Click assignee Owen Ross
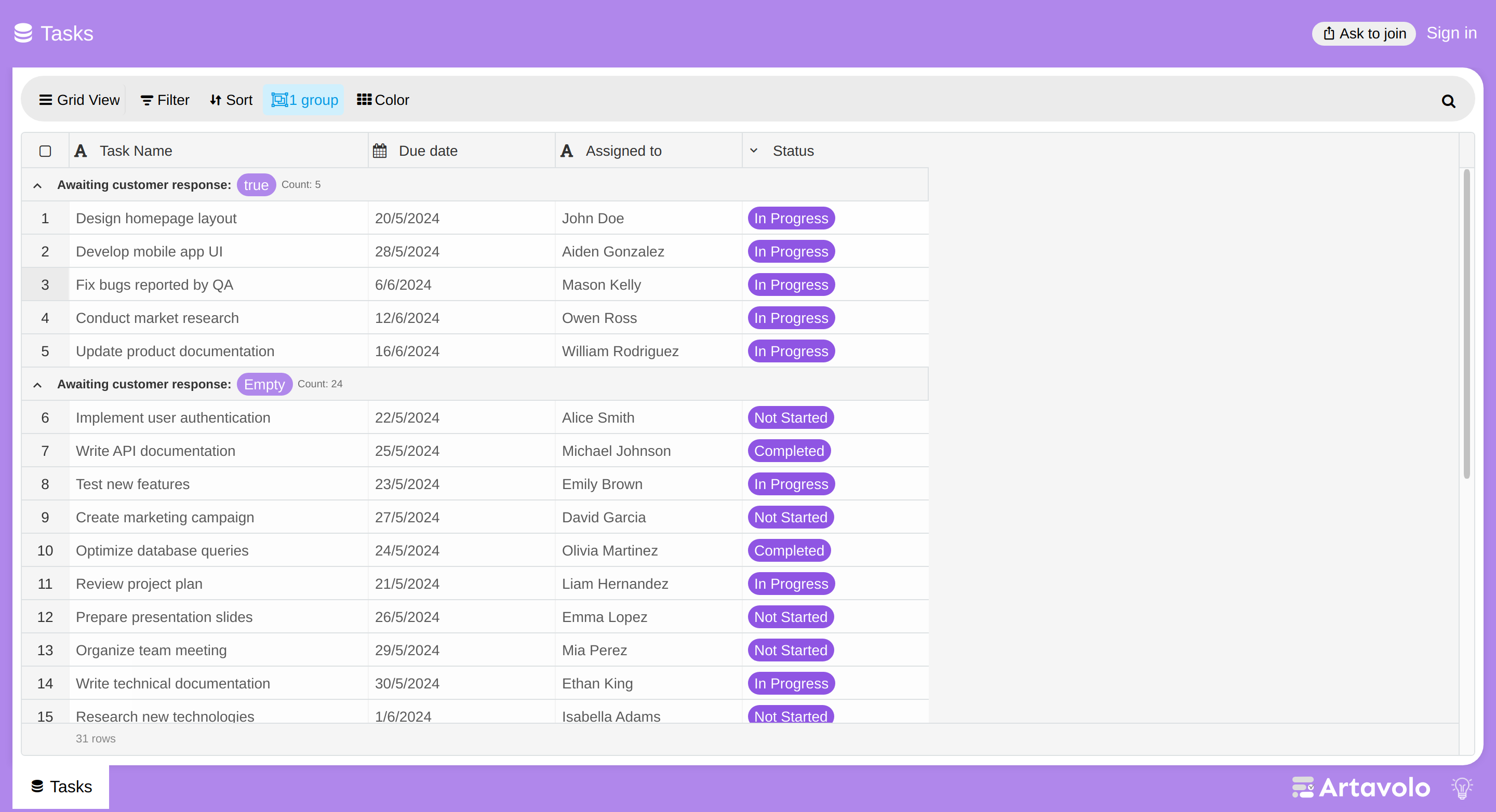This screenshot has height=812, width=1496. tap(649, 318)
